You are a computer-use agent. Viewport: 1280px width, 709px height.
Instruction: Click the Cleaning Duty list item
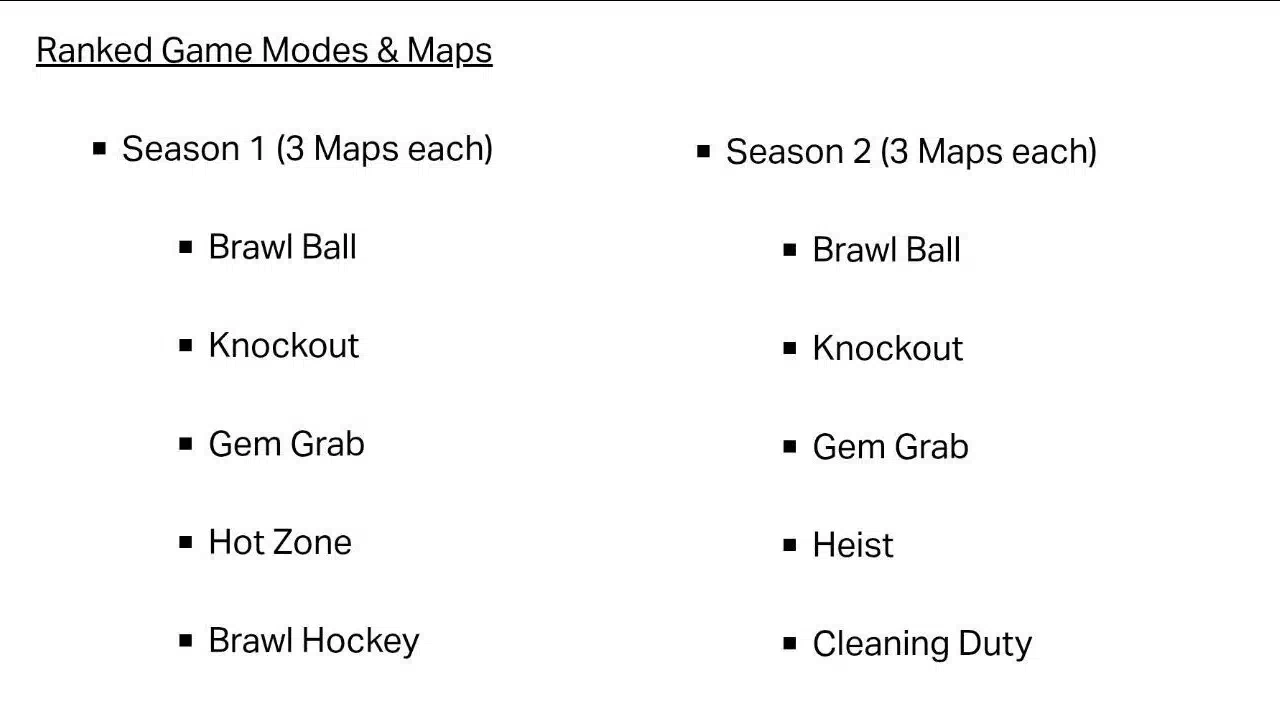tap(922, 644)
